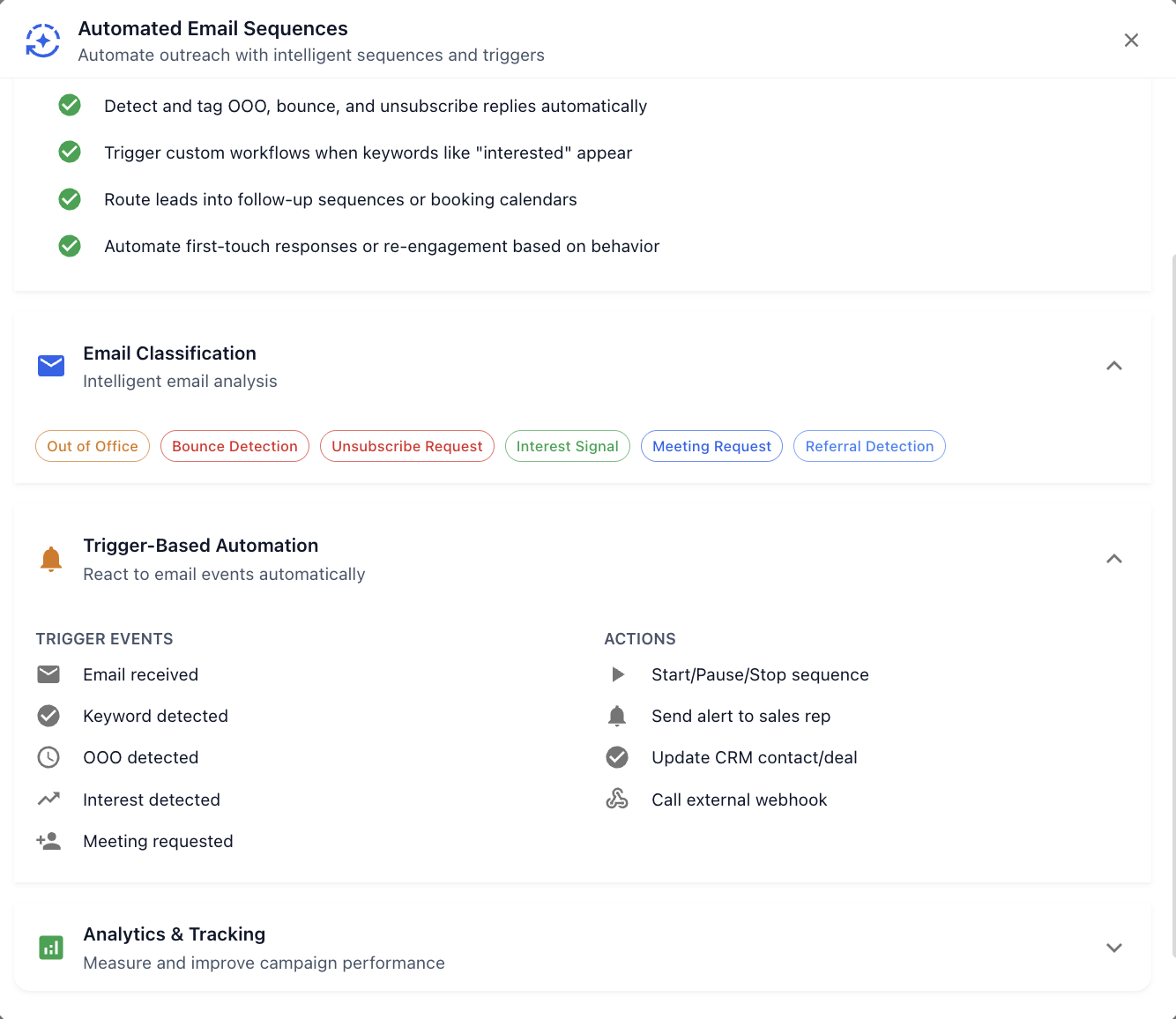Click the Referral Detection label

pos(869,446)
